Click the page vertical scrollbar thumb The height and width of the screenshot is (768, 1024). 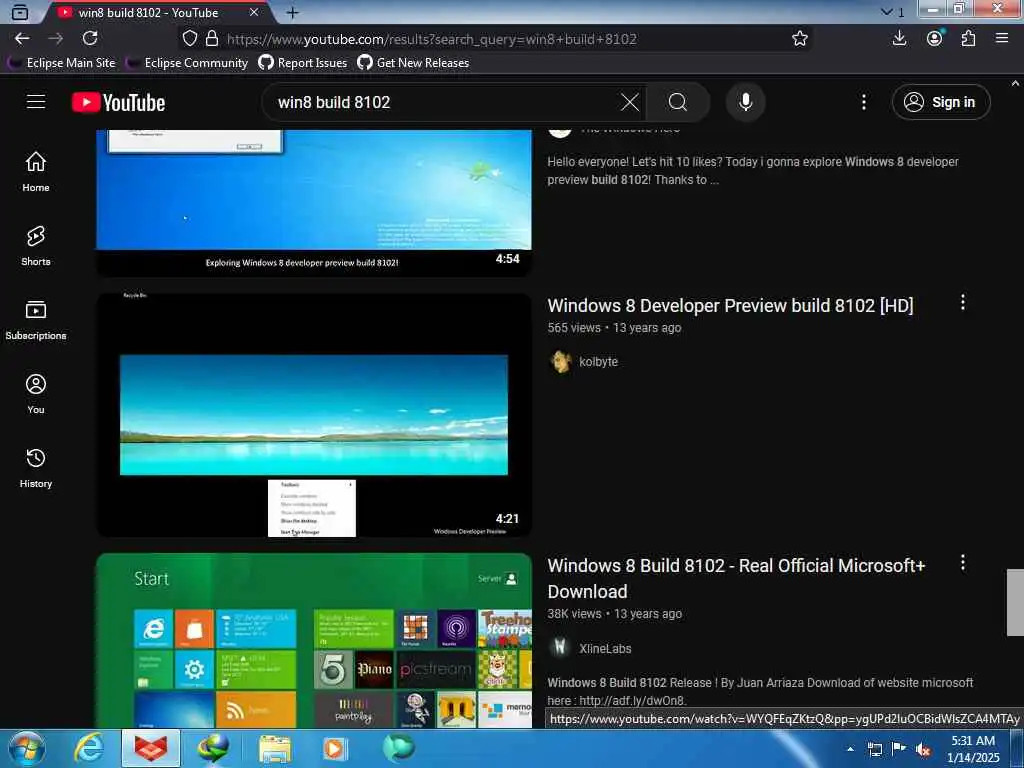(x=1015, y=602)
